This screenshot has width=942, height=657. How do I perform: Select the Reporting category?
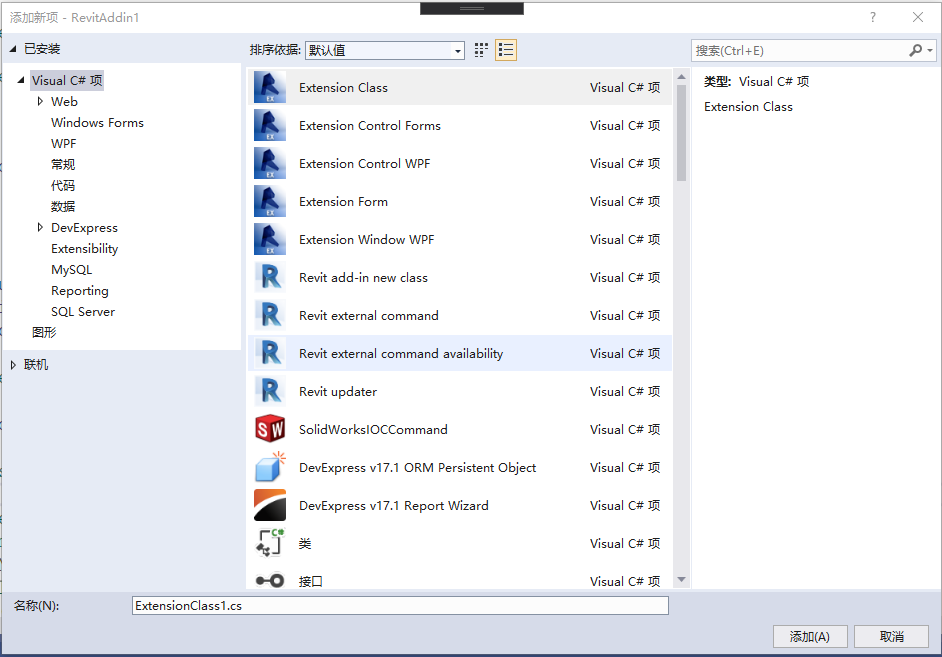pos(80,291)
